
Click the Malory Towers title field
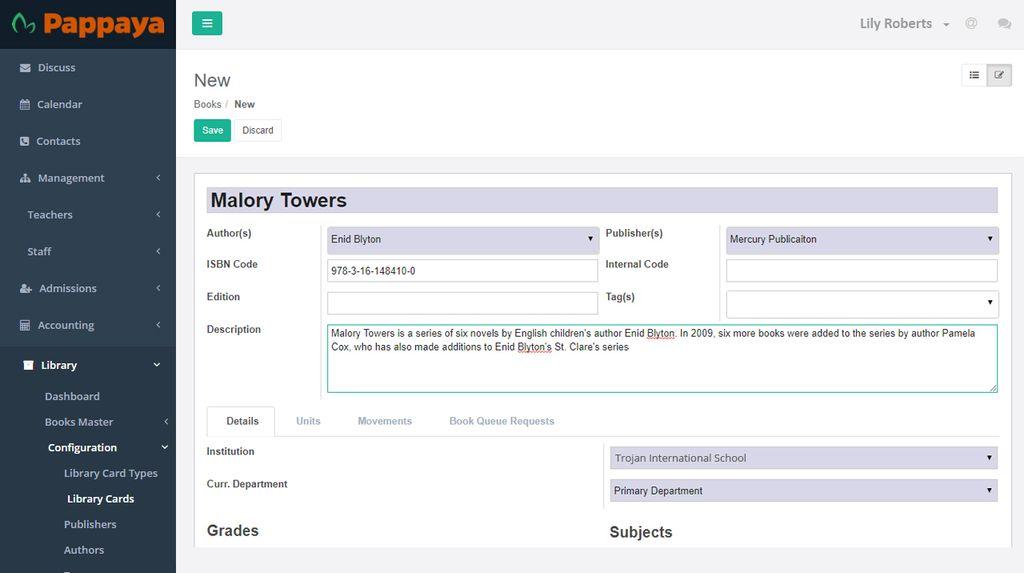(602, 201)
